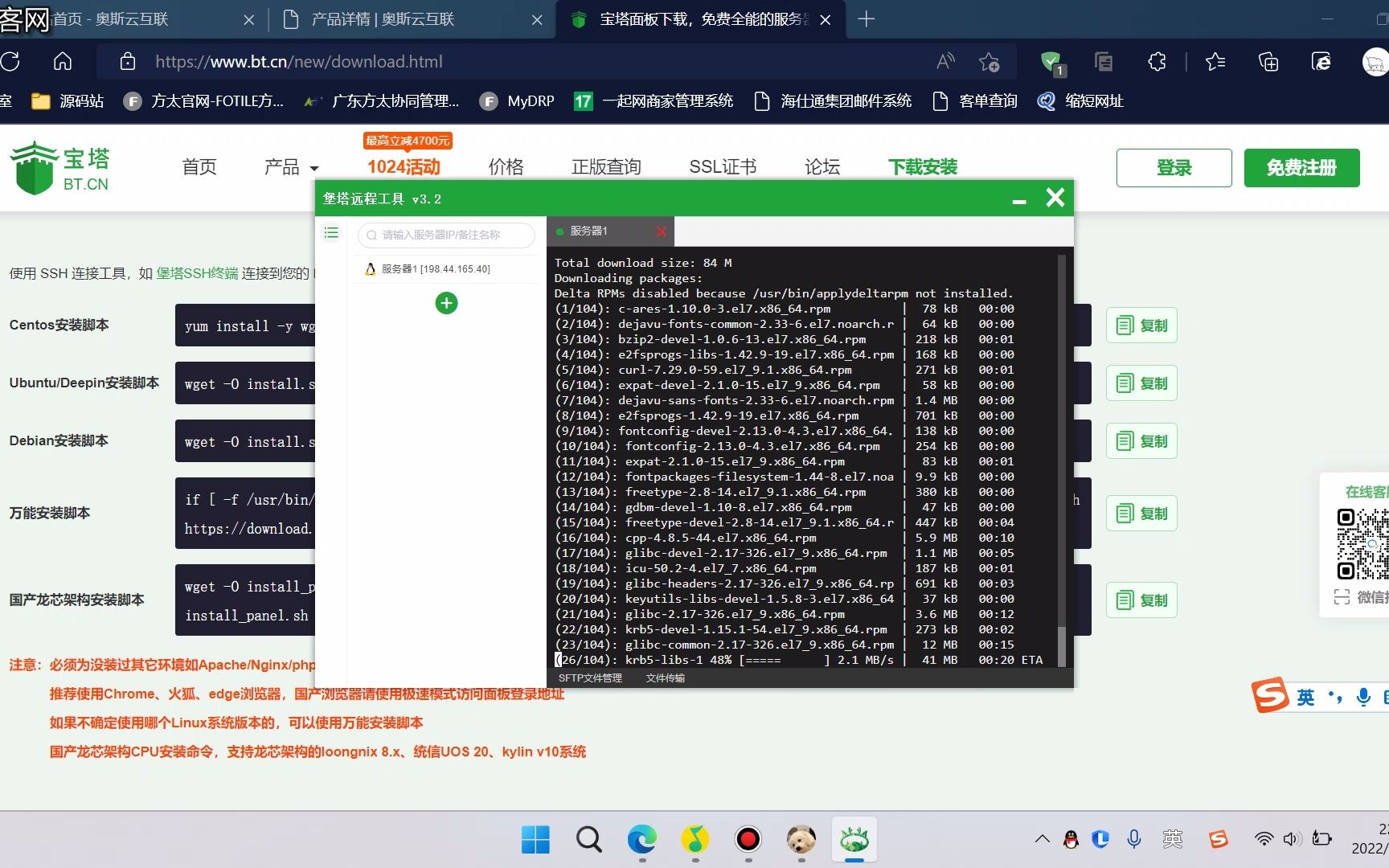Open the 缩短网址 bookmark
Screen dimensions: 1389x868
coord(1080,101)
